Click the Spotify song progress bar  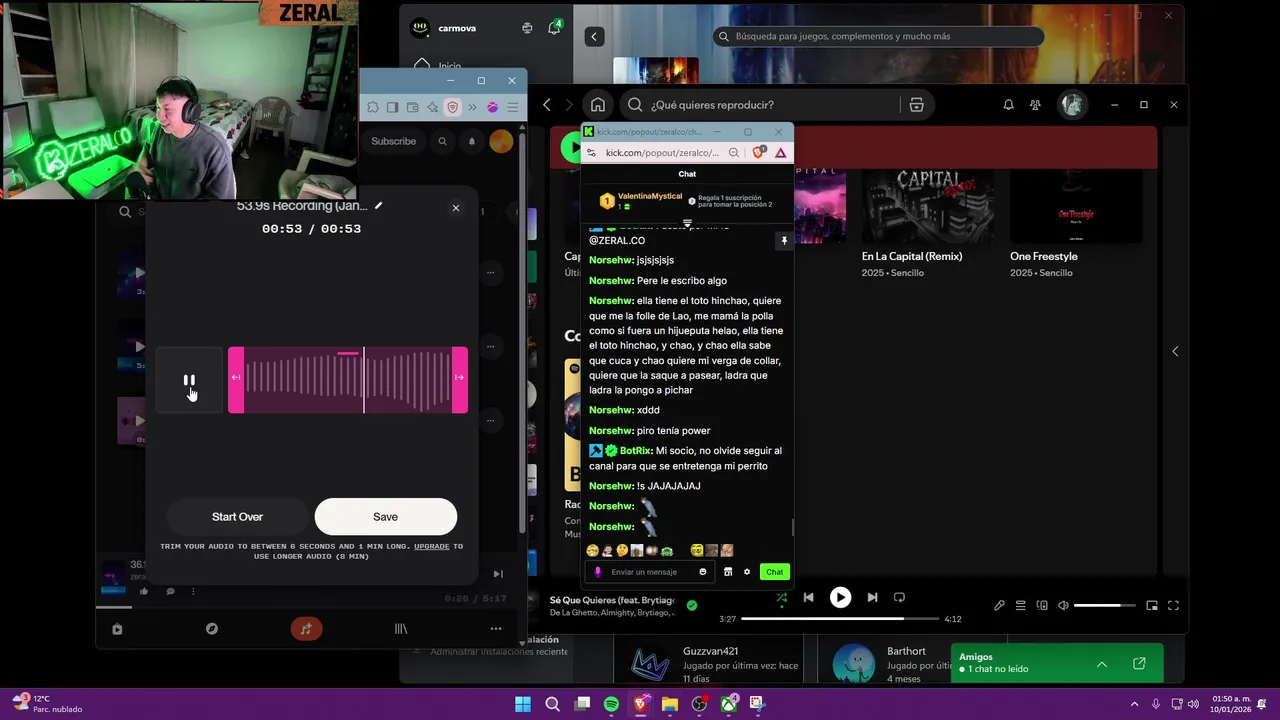coord(840,619)
